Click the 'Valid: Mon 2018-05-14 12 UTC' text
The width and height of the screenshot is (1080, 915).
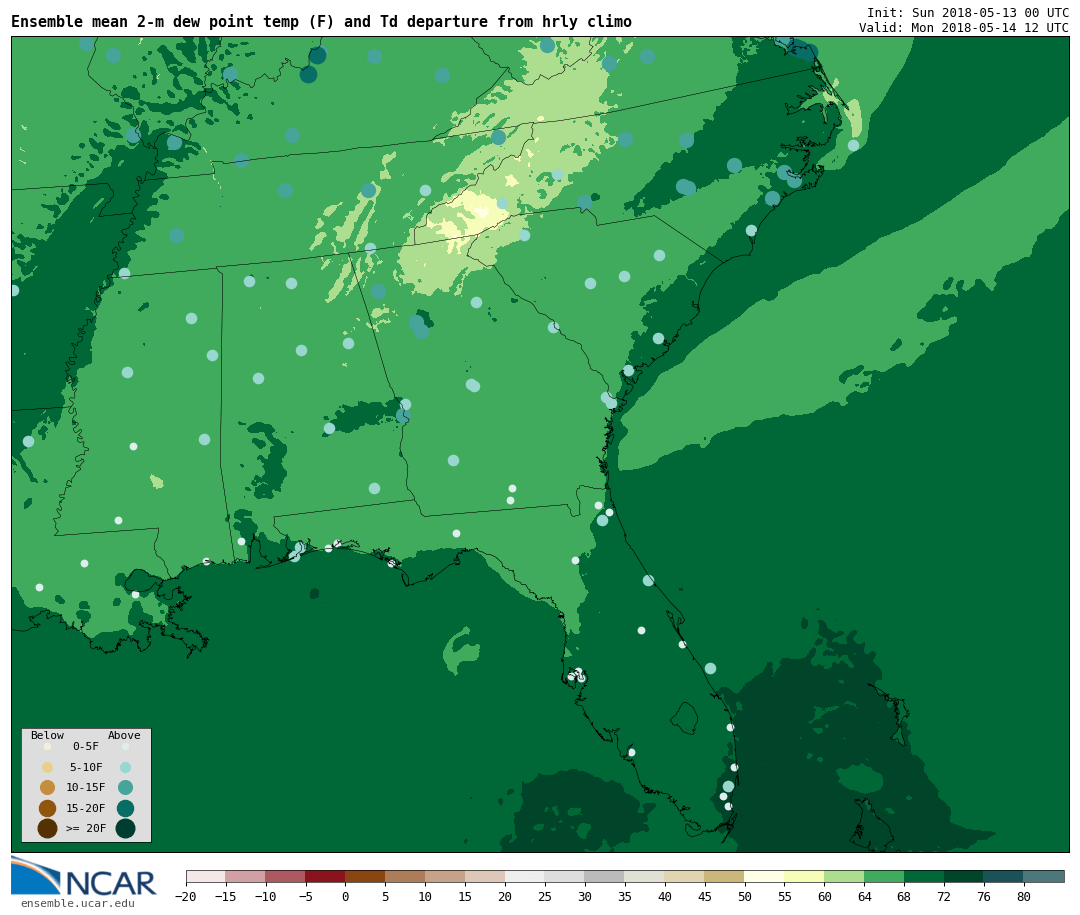[964, 28]
